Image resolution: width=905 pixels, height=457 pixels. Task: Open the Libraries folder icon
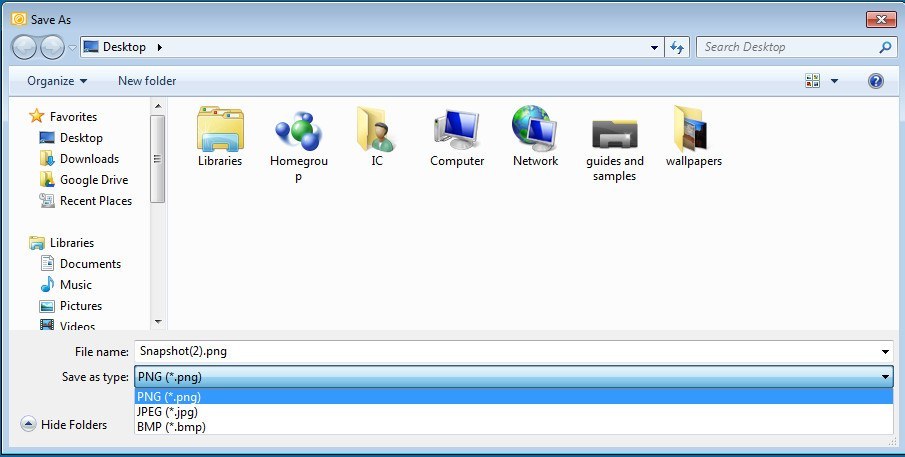click(219, 130)
